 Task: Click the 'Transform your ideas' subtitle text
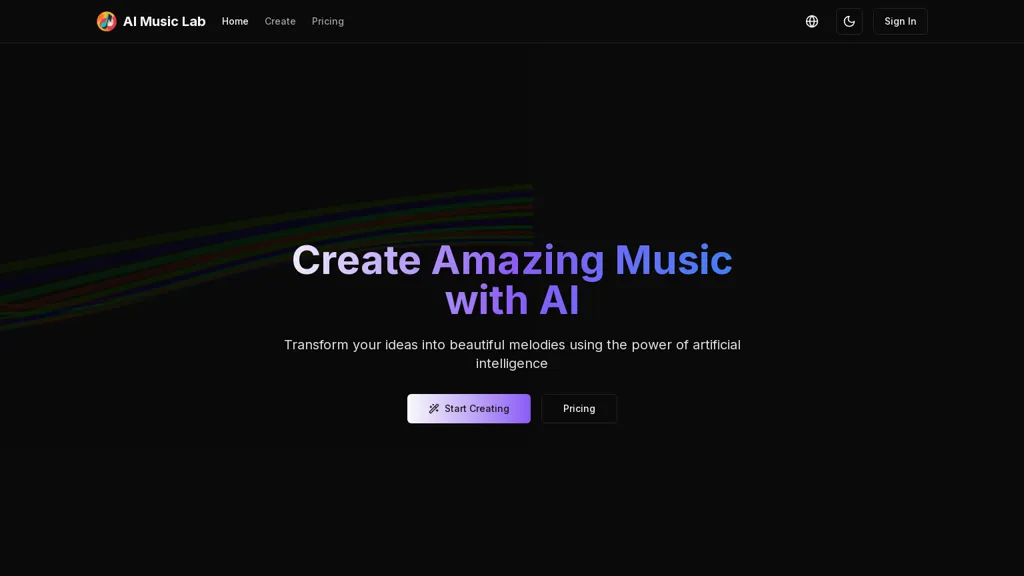point(512,354)
